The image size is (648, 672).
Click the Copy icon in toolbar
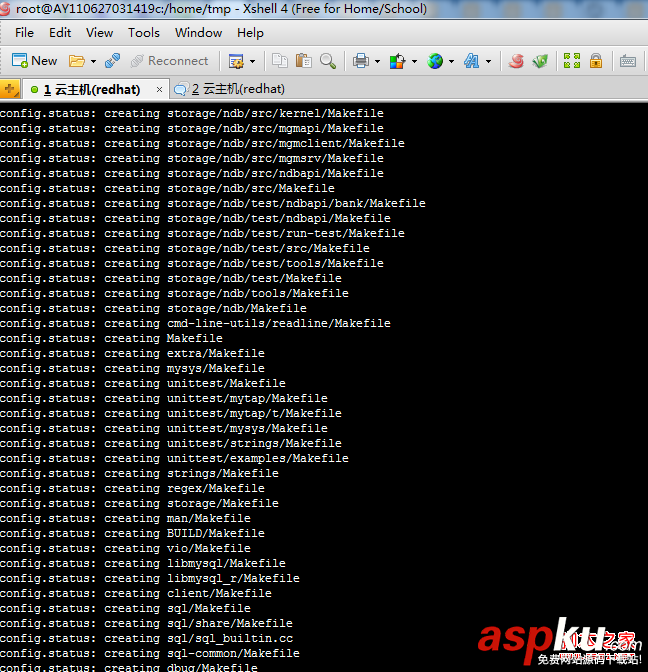click(280, 61)
